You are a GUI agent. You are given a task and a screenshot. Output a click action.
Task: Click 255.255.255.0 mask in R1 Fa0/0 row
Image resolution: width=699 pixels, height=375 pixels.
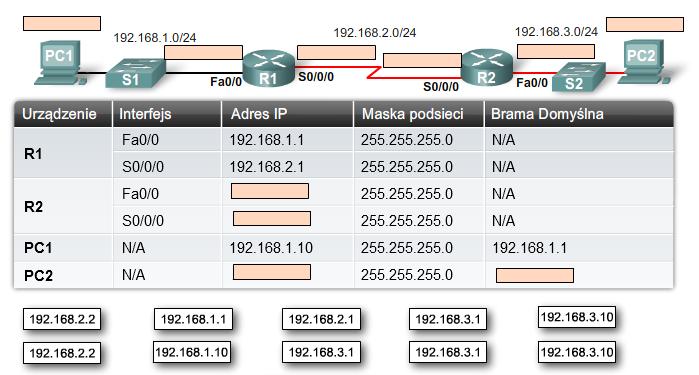tap(407, 140)
